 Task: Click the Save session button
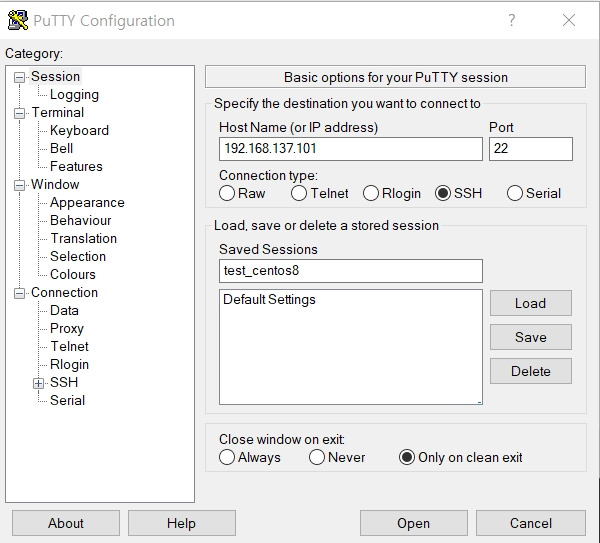pos(531,337)
